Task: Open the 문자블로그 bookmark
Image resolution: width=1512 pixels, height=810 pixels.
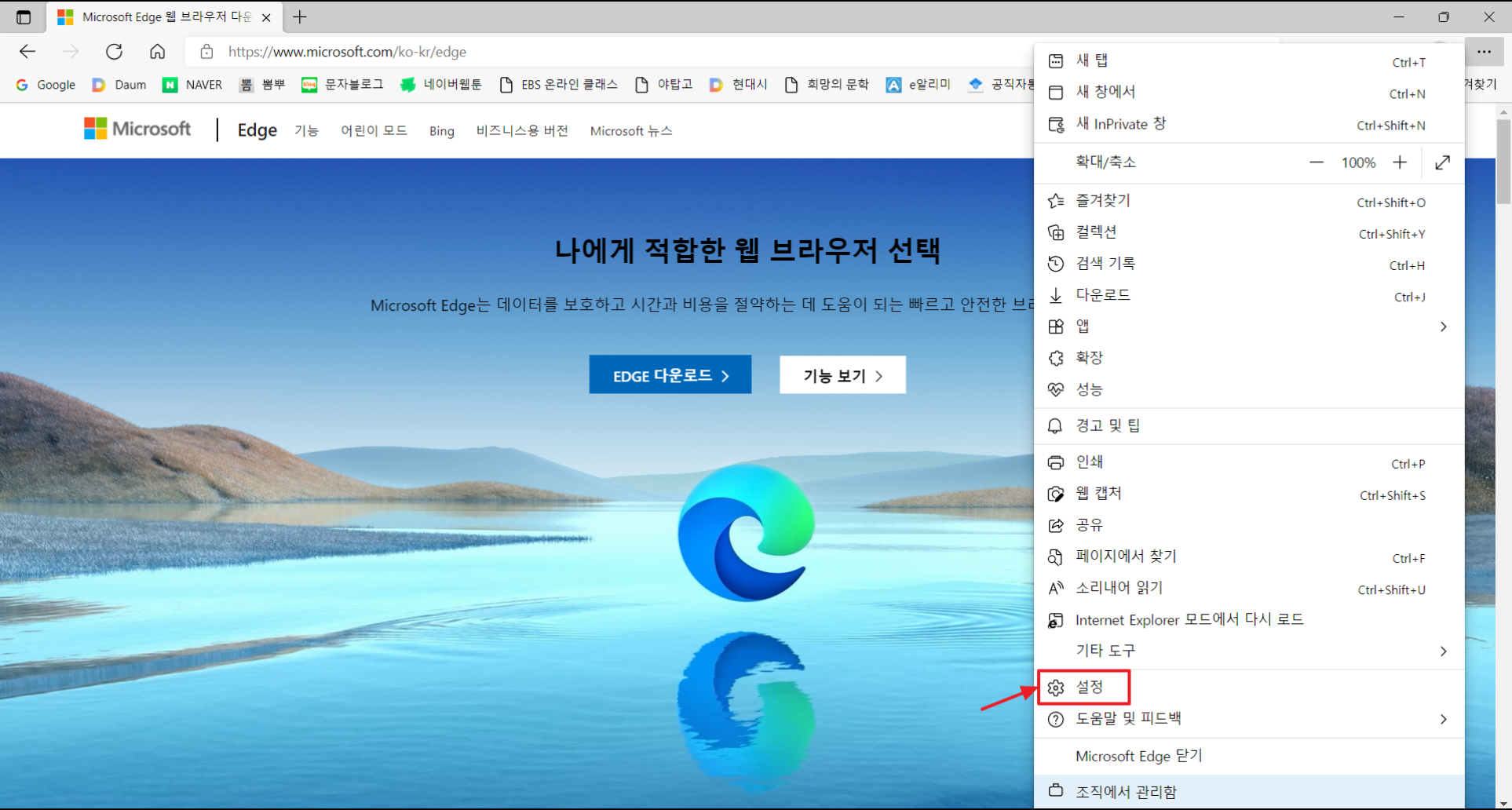Action: [343, 85]
